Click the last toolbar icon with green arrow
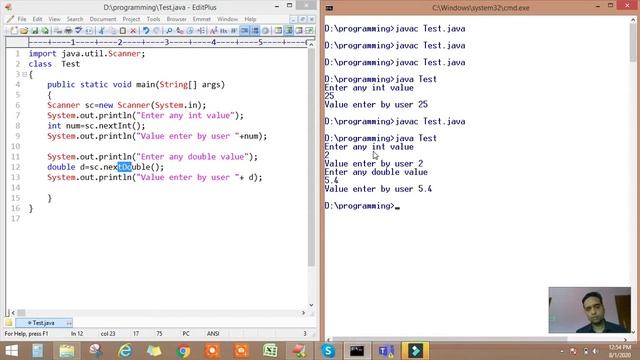The height and width of the screenshot is (360, 640). (309, 31)
